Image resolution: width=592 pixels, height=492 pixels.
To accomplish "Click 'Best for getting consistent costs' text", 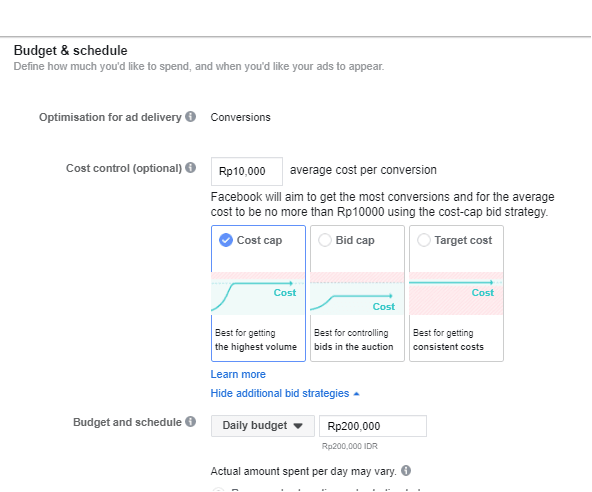I will (x=448, y=340).
